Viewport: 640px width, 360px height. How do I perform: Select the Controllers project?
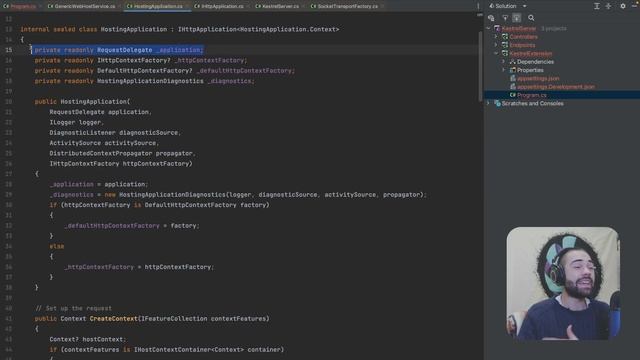pos(523,37)
